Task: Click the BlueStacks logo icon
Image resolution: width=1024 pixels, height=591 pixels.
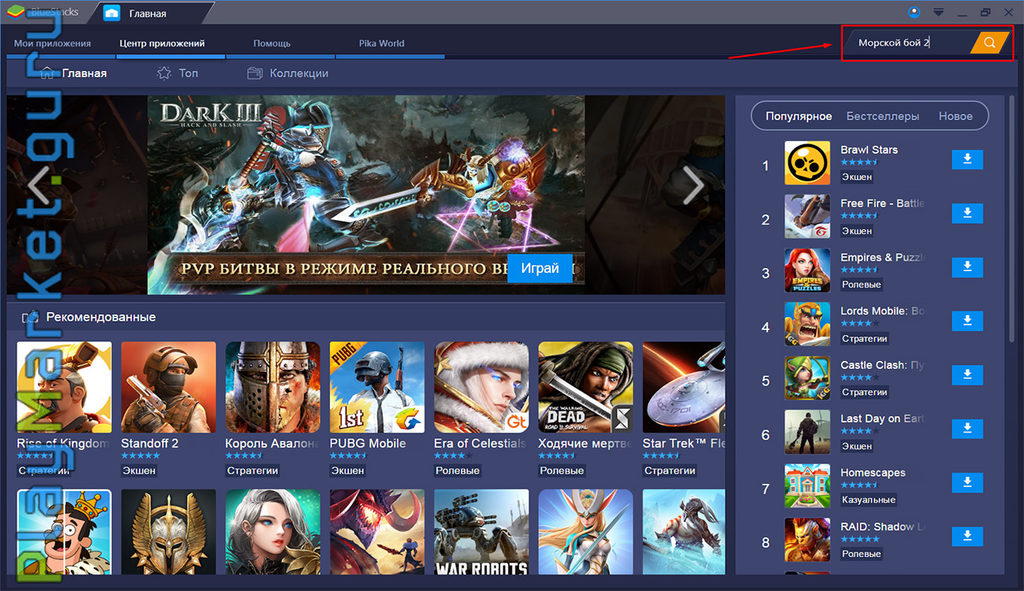Action: coord(15,12)
